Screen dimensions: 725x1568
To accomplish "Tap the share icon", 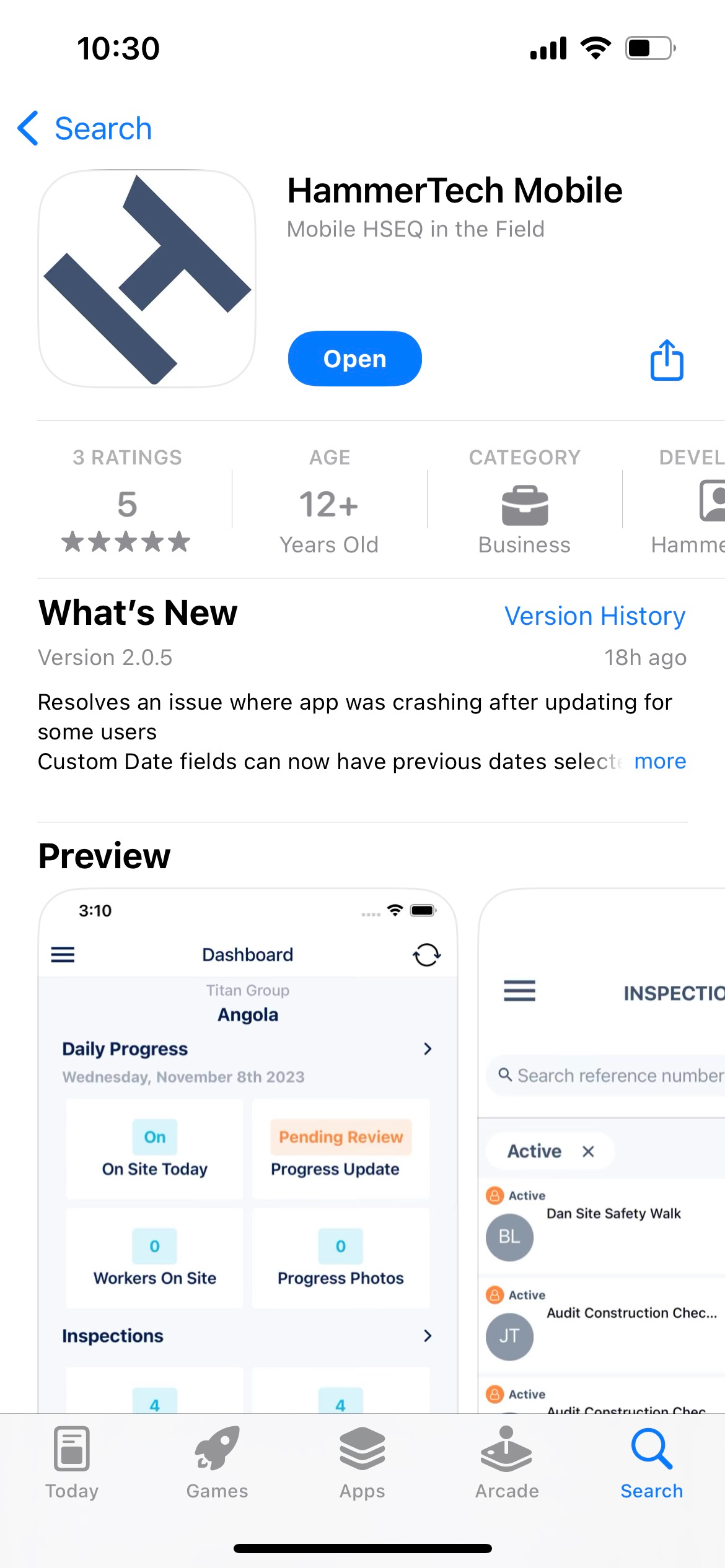I will click(667, 360).
